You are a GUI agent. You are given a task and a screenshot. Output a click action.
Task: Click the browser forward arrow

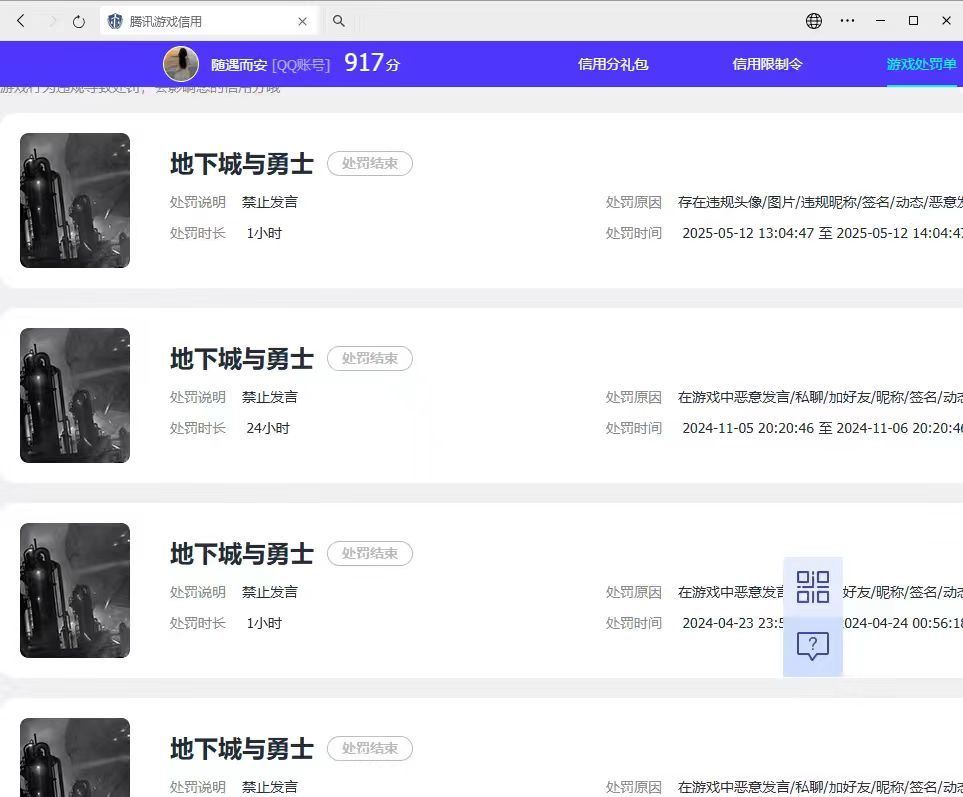tap(52, 21)
